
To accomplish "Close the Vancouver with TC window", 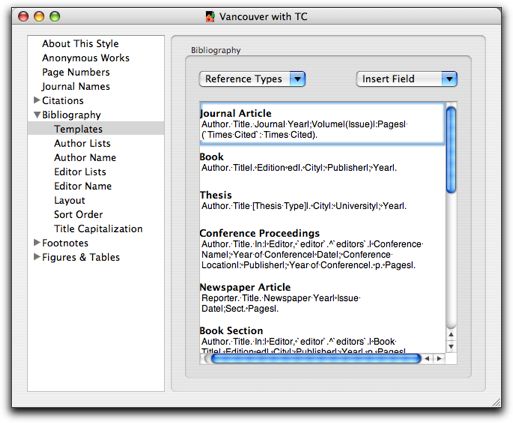I will 23,16.
